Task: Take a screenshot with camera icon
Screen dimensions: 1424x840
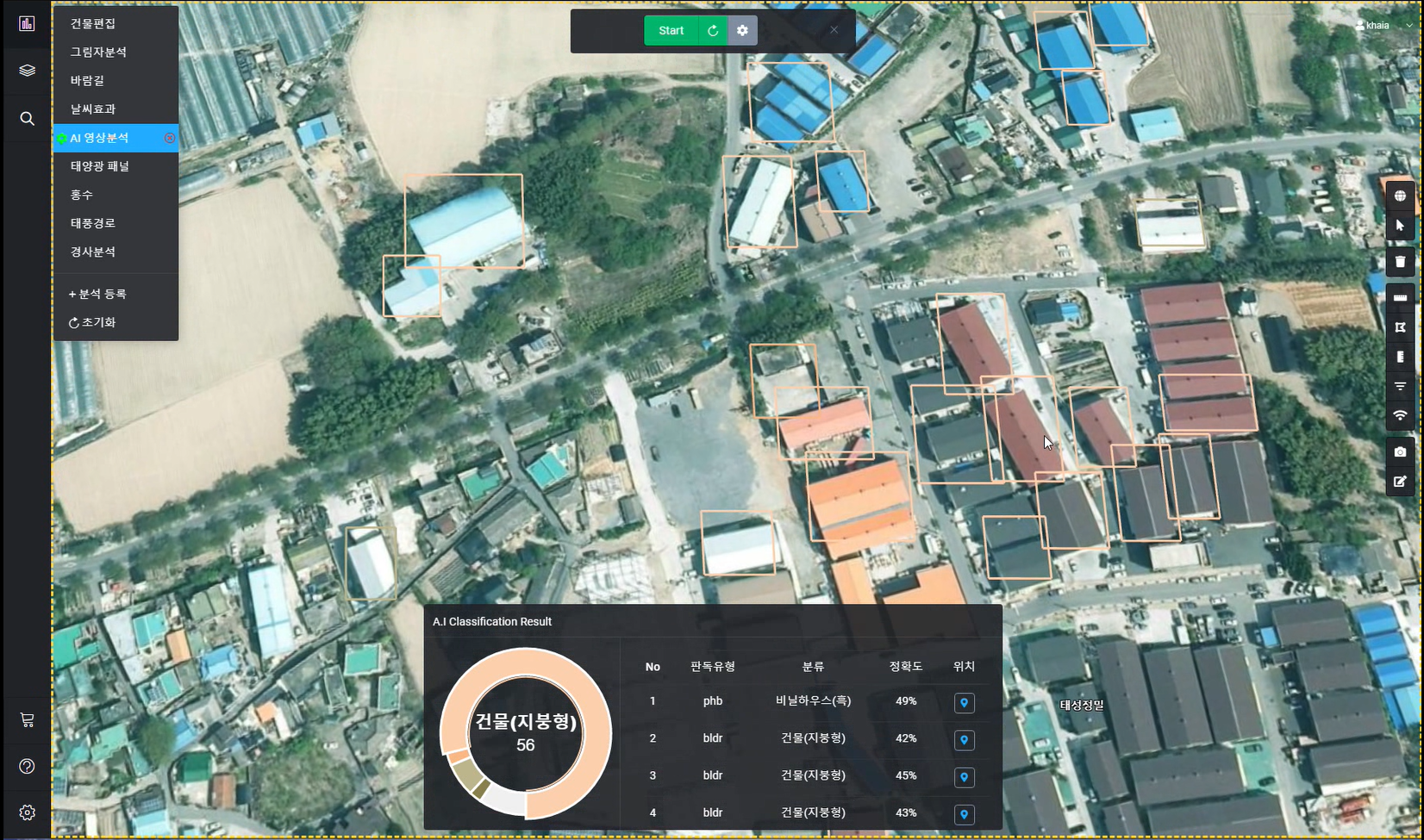Action: point(1400,452)
